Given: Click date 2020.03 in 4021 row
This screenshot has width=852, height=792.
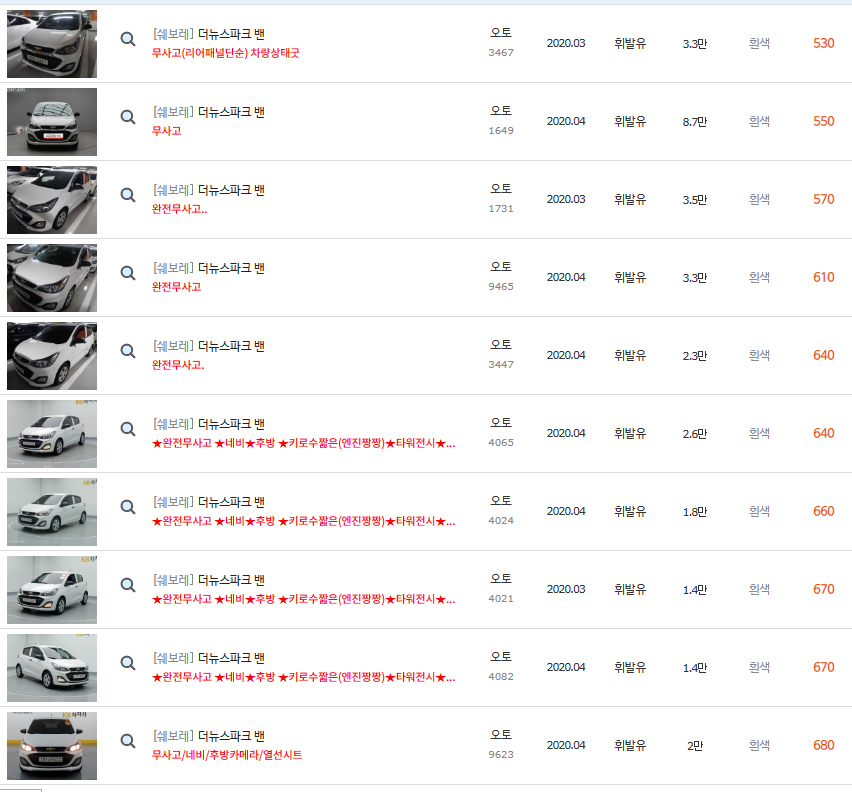Looking at the screenshot, I should [x=566, y=589].
